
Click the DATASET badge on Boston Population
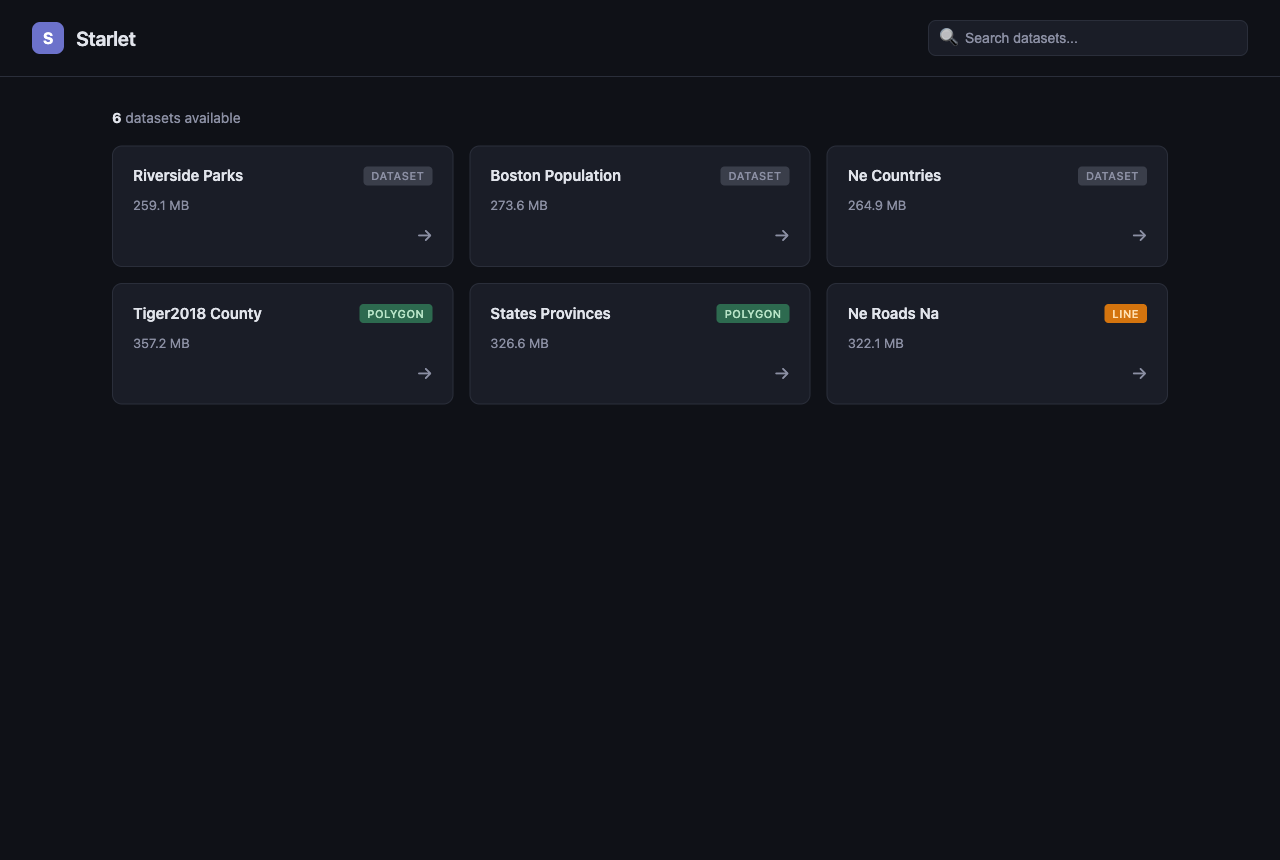[755, 176]
